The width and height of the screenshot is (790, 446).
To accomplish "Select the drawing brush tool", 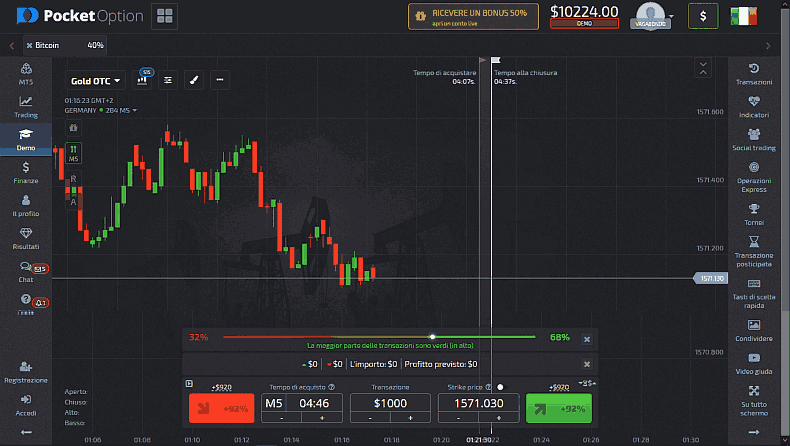I will 194,80.
